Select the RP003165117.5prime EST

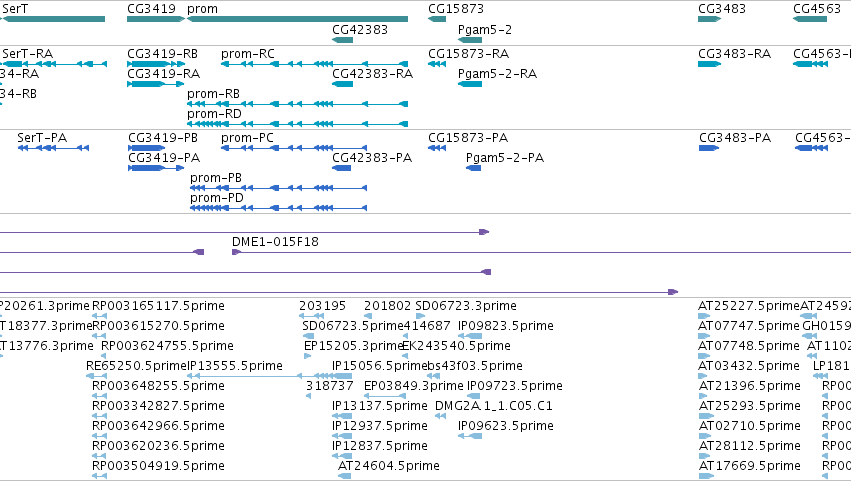coord(99,316)
